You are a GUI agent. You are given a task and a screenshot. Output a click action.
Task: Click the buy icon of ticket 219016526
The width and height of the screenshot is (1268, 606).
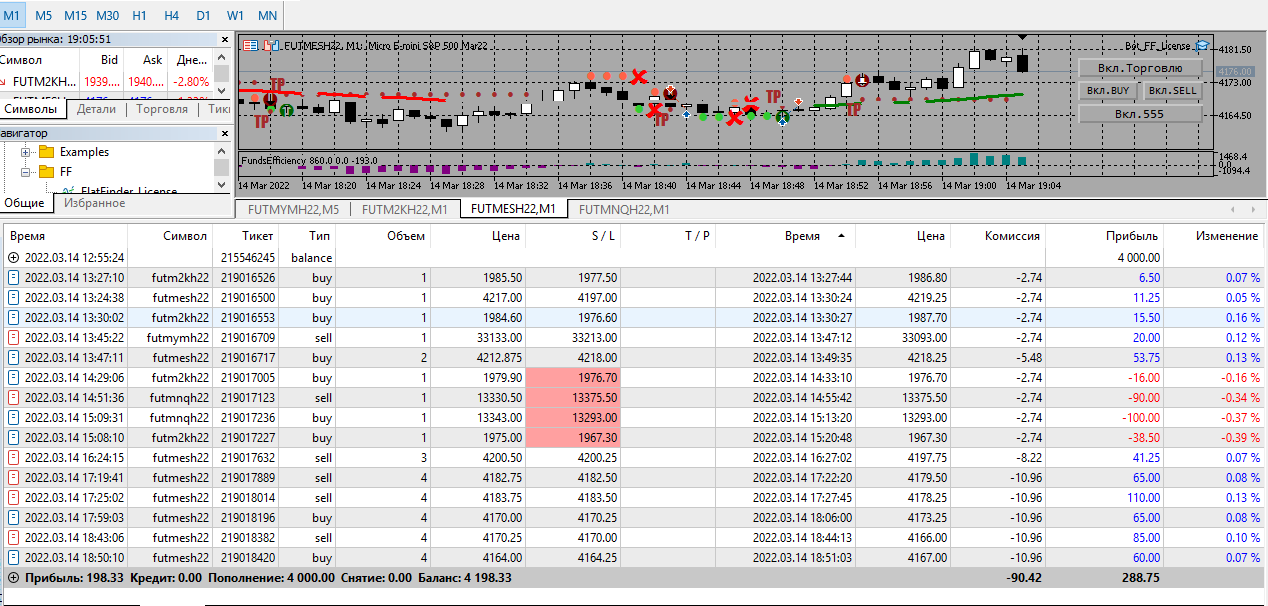coord(13,277)
